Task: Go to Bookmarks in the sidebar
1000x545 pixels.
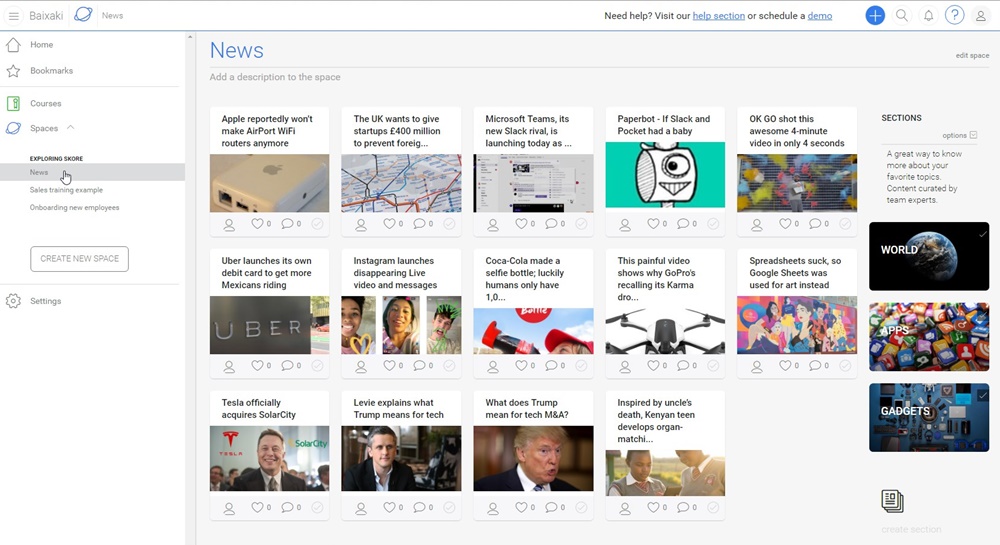Action: [x=51, y=71]
